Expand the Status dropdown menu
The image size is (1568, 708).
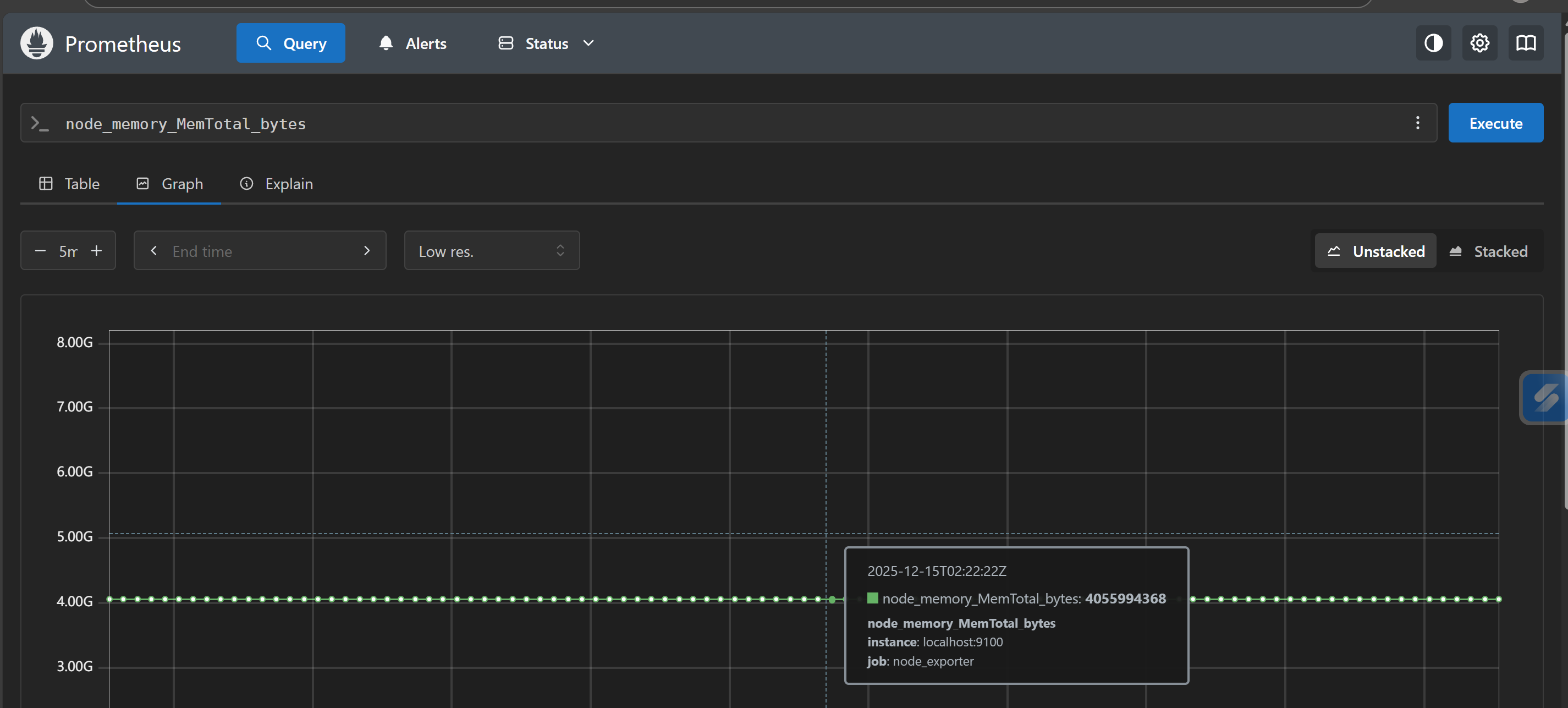(x=546, y=43)
